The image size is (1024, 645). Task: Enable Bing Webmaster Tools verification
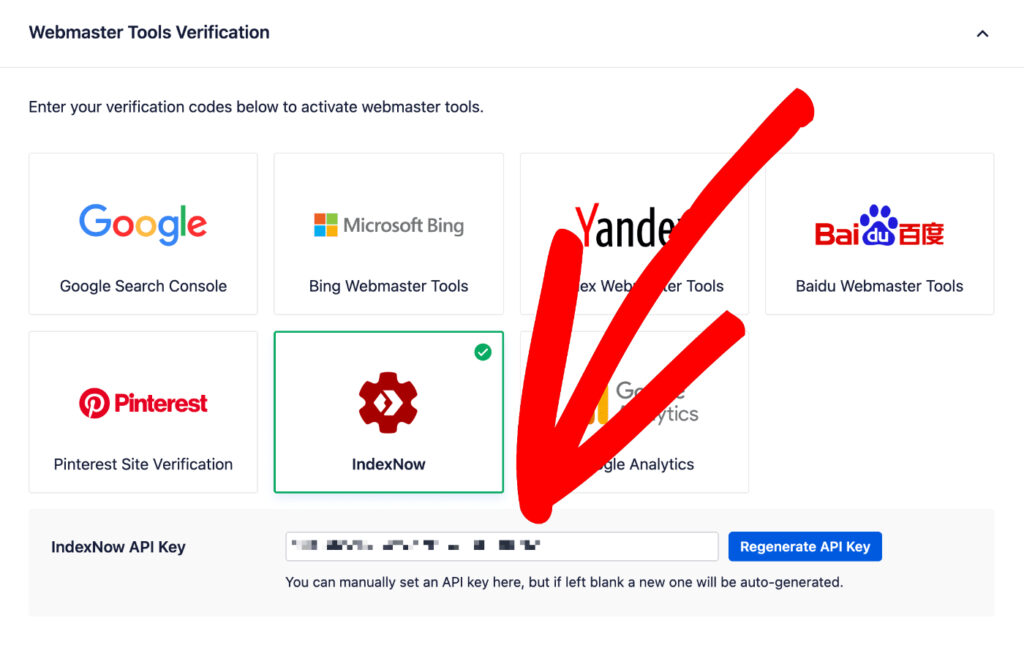pos(388,233)
